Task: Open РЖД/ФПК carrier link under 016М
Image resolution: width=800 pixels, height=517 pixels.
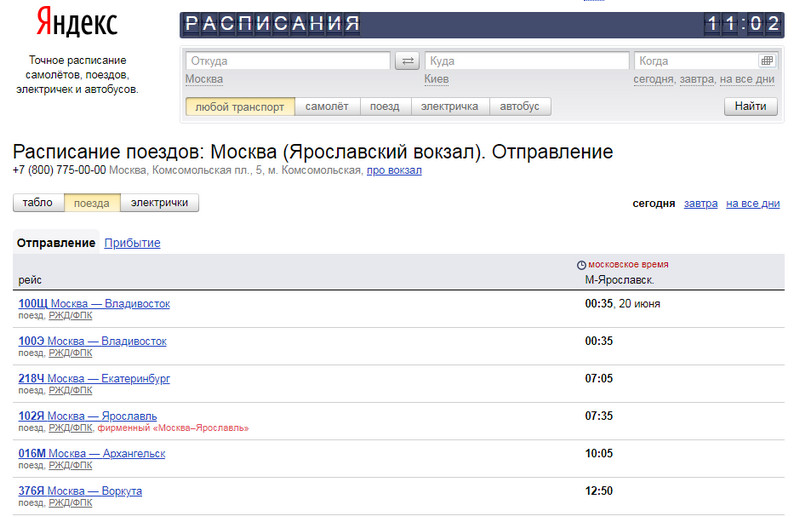Action: pyautogui.click(x=70, y=465)
